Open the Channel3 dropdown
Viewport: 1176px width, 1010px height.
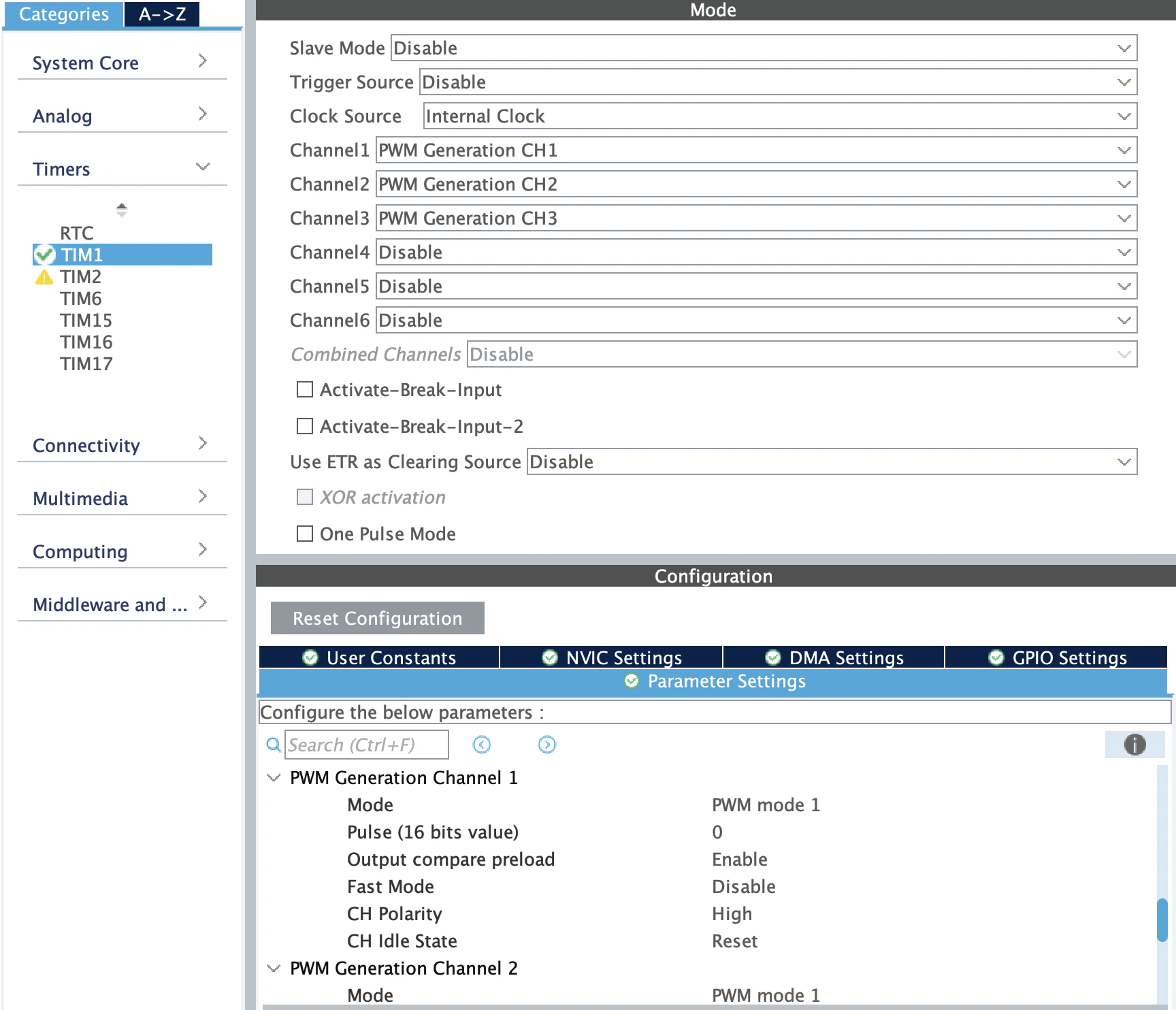pyautogui.click(x=756, y=218)
